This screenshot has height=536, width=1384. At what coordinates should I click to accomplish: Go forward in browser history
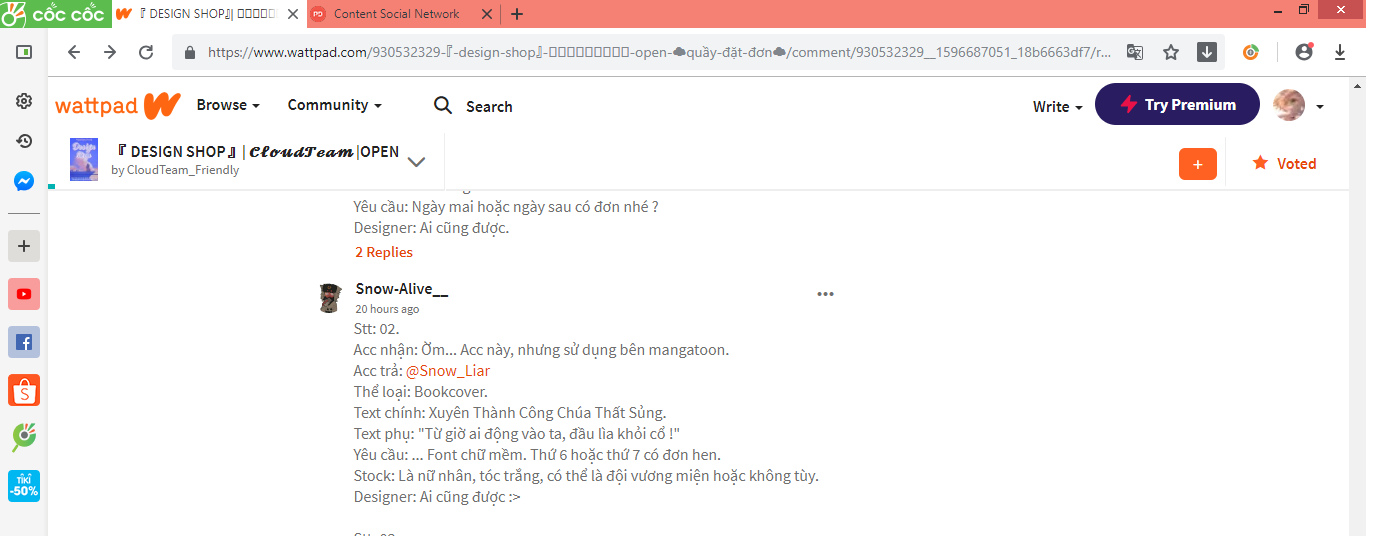pyautogui.click(x=110, y=52)
